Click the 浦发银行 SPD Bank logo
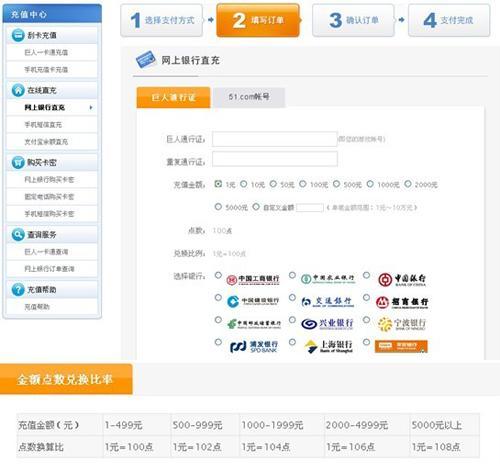The width and height of the screenshot is (500, 472). pyautogui.click(x=253, y=346)
